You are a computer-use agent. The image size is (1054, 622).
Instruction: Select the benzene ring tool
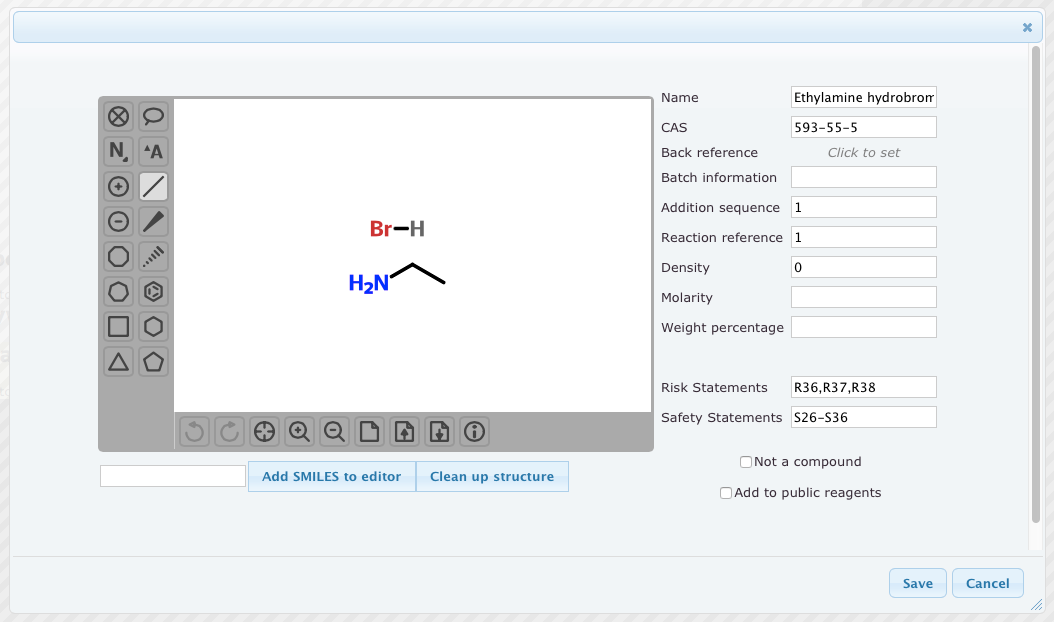click(153, 291)
